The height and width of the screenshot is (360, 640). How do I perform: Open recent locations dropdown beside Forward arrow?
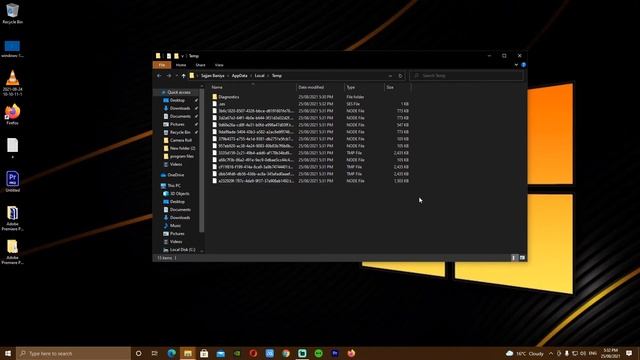[x=176, y=76]
